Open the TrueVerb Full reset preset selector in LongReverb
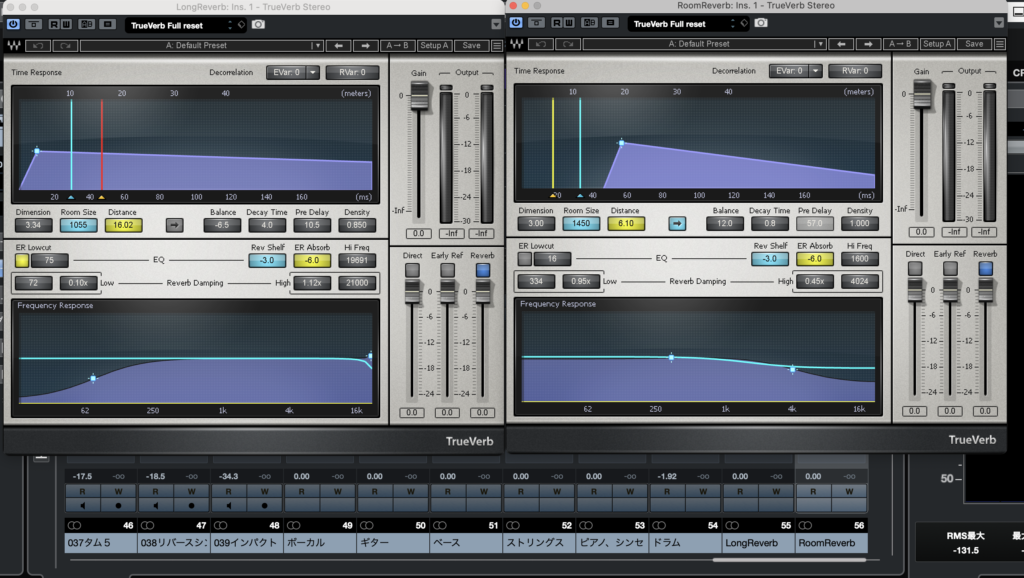 pos(186,24)
